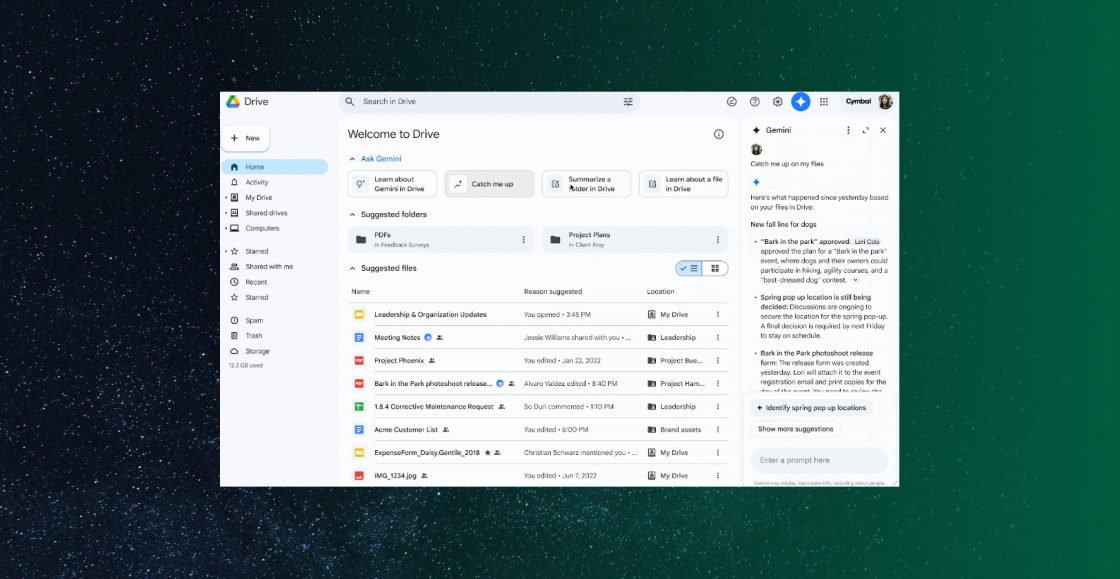The image size is (1120, 579).
Task: Open the PDFs suggested folder
Action: pos(441,240)
